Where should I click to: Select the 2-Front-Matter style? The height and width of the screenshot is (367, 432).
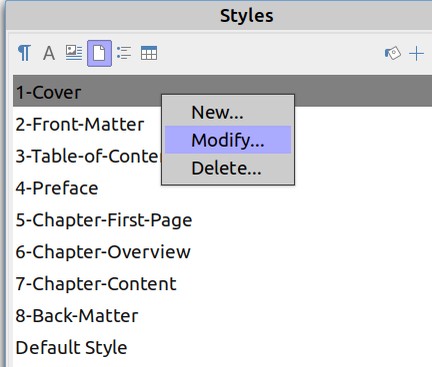[x=80, y=124]
